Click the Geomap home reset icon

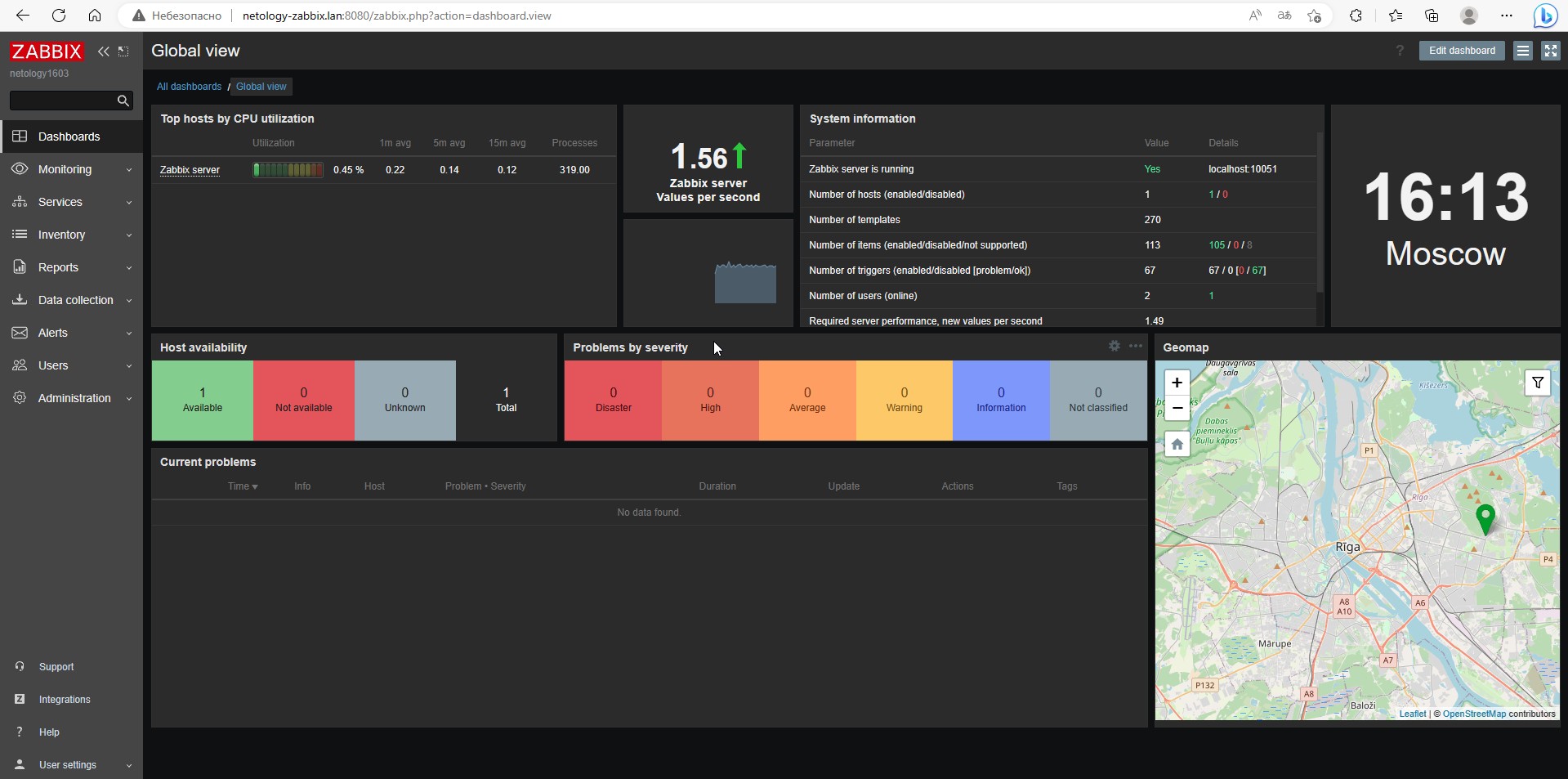click(x=1177, y=444)
